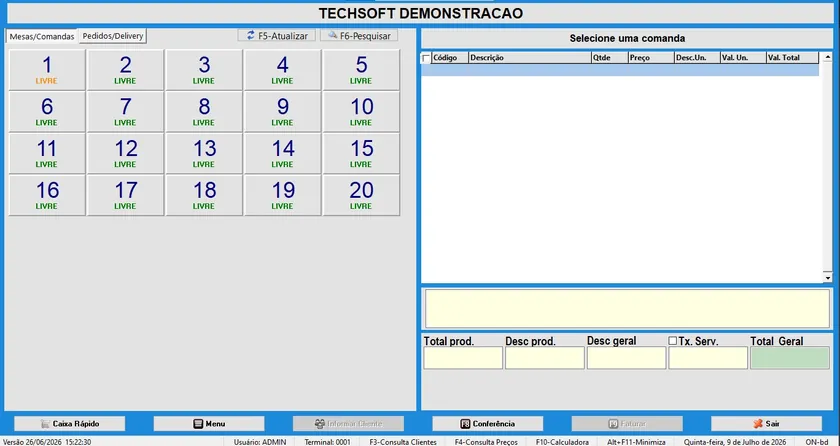Open table 10 tile

coord(361,112)
